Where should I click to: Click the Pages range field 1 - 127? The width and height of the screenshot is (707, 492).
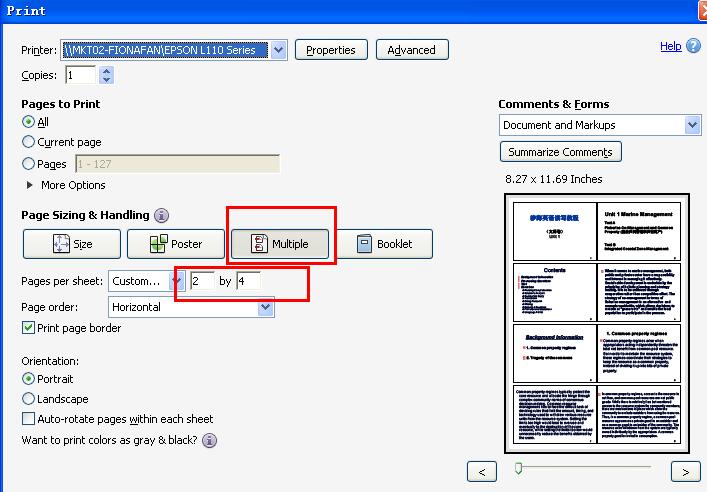click(177, 164)
